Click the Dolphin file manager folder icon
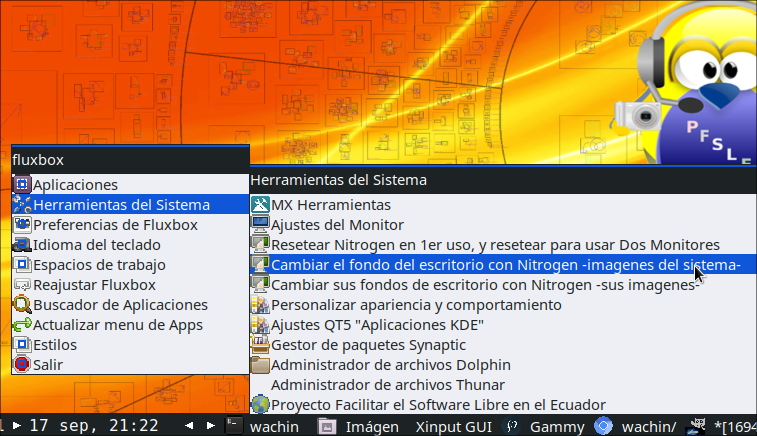This screenshot has width=757, height=436. click(260, 365)
